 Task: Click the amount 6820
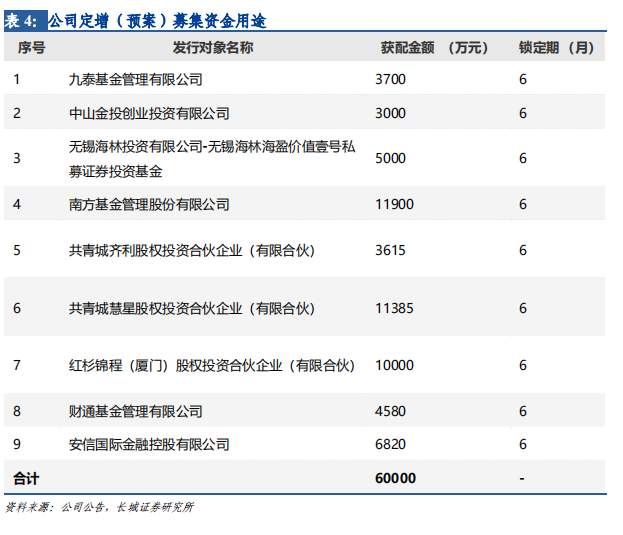[x=390, y=444]
